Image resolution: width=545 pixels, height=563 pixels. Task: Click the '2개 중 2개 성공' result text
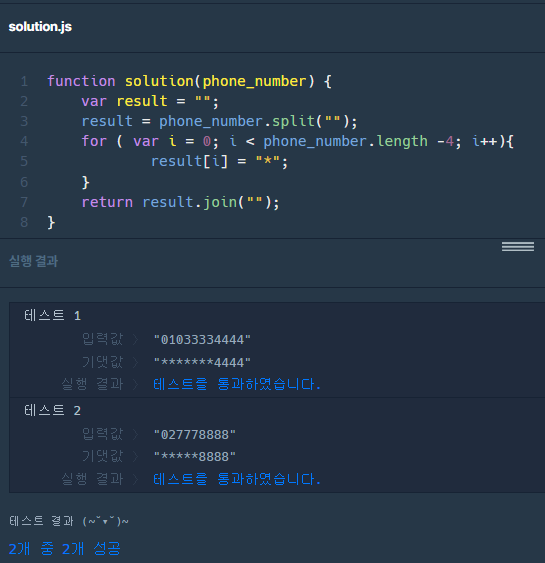65,549
